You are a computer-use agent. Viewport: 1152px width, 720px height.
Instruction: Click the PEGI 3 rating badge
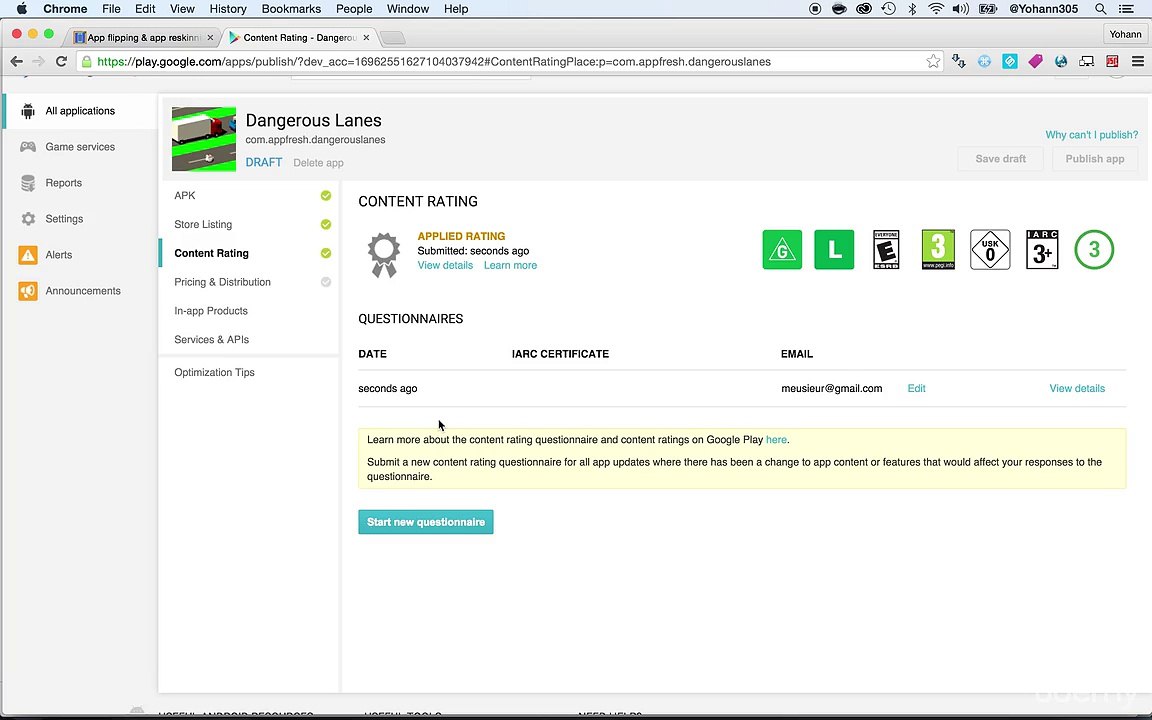pyautogui.click(x=938, y=250)
